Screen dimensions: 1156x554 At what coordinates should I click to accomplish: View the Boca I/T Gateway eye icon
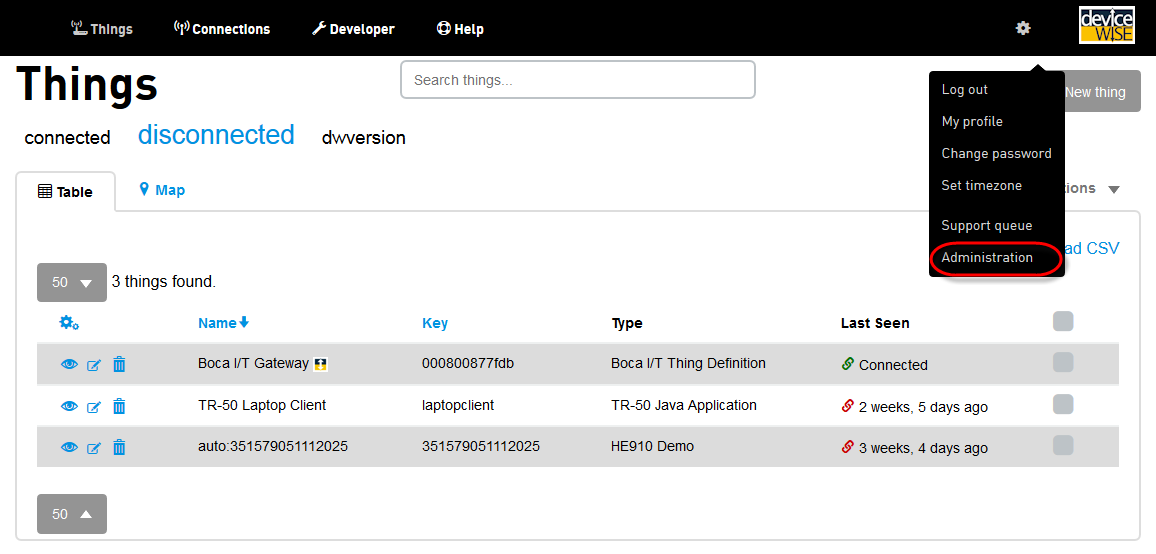(69, 365)
